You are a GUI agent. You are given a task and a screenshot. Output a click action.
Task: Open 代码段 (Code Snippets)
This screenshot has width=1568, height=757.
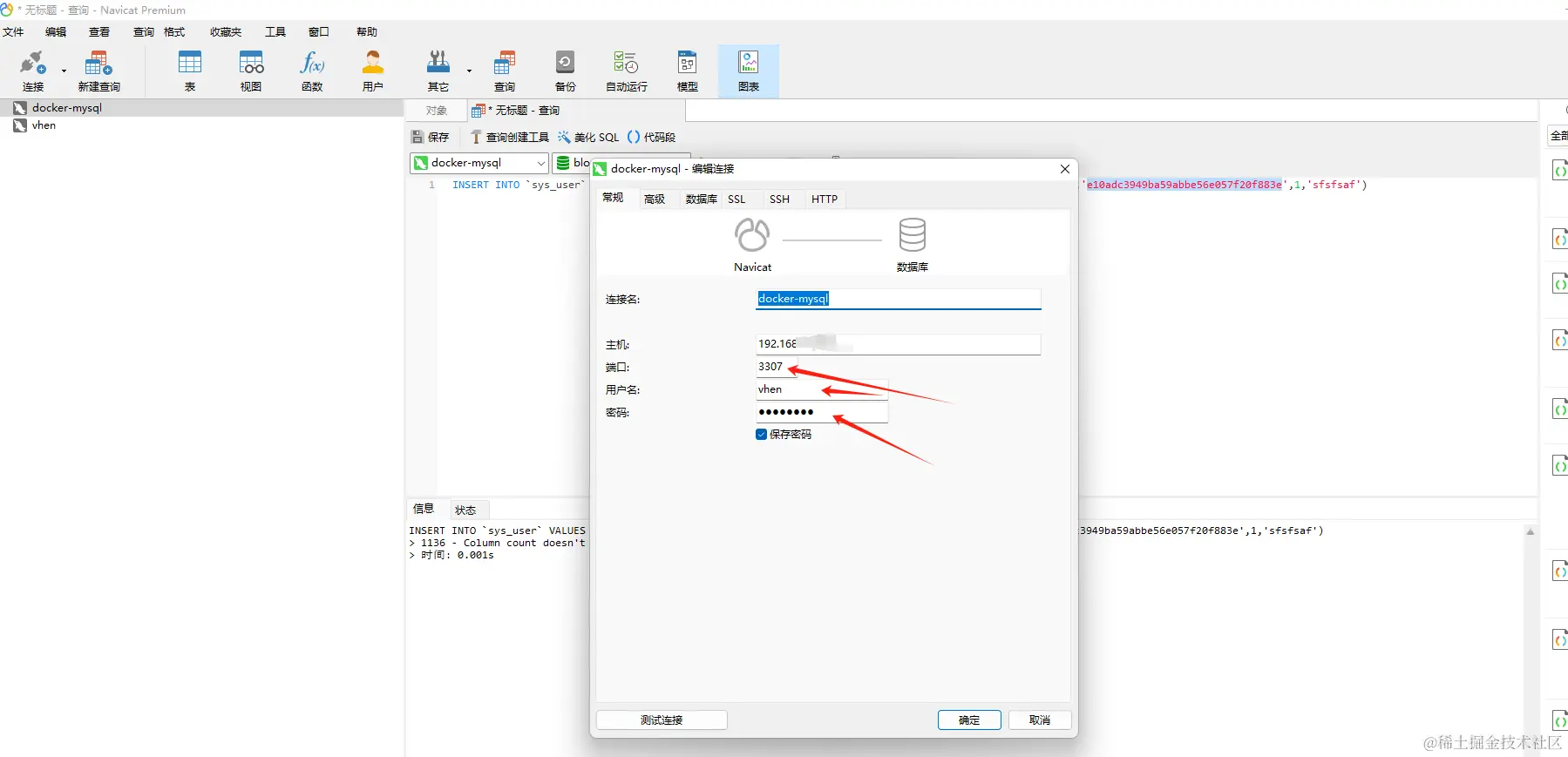[652, 138]
